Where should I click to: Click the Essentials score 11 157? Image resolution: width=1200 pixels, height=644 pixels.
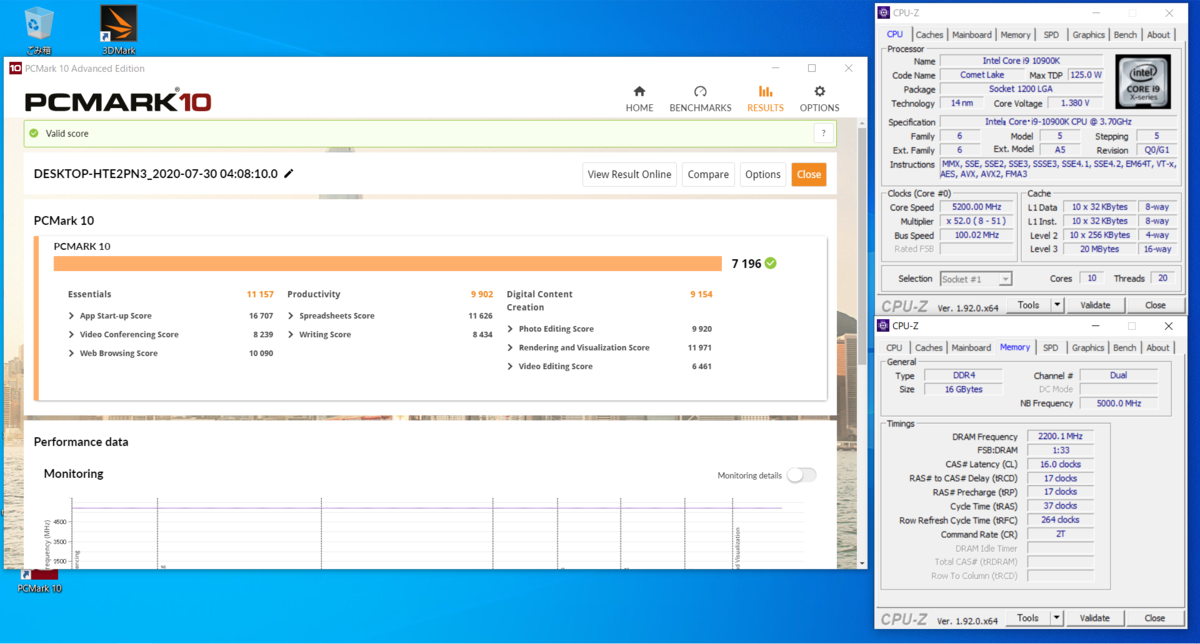click(x=260, y=294)
